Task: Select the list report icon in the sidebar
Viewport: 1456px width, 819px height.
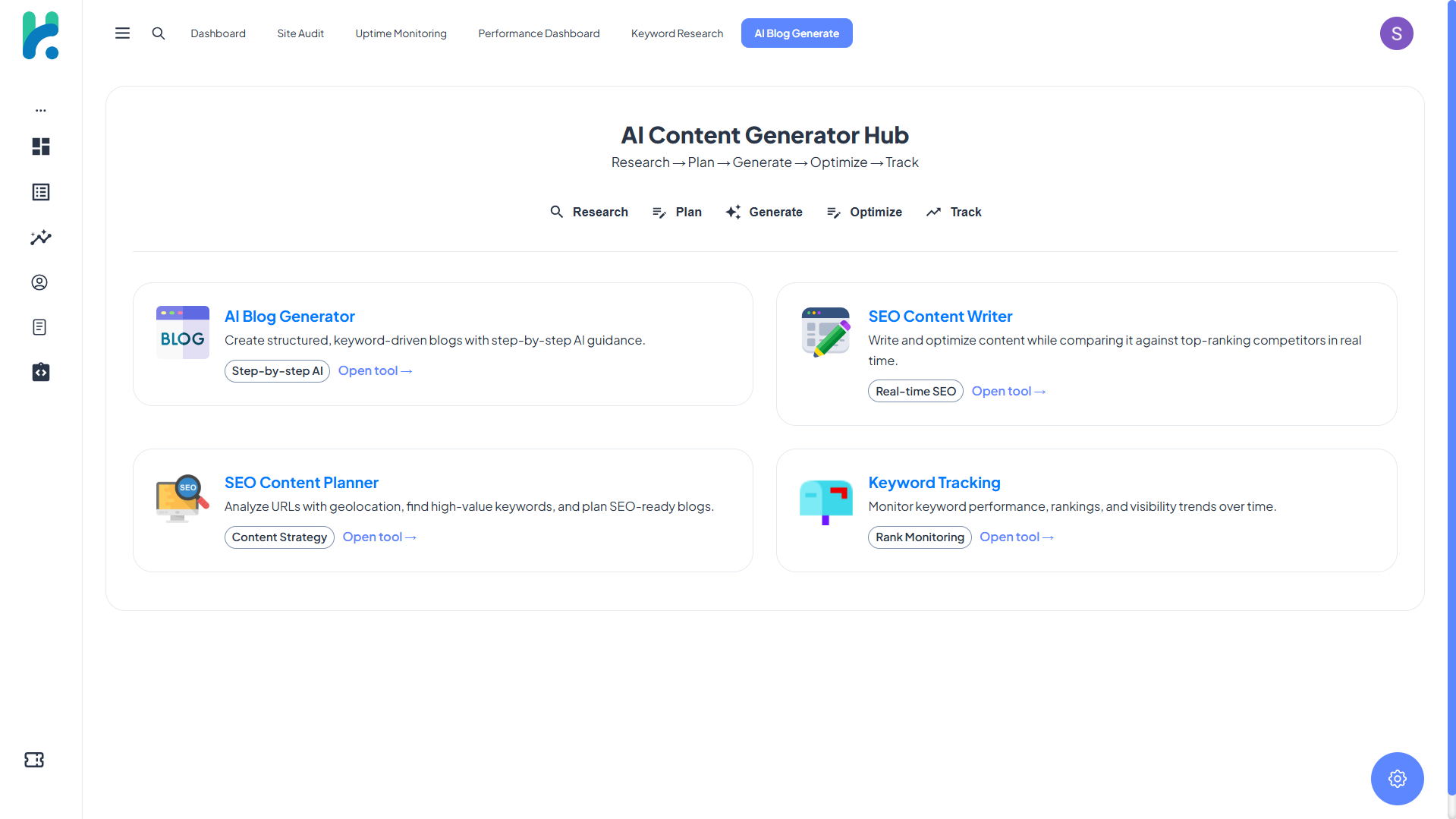Action: tap(40, 192)
